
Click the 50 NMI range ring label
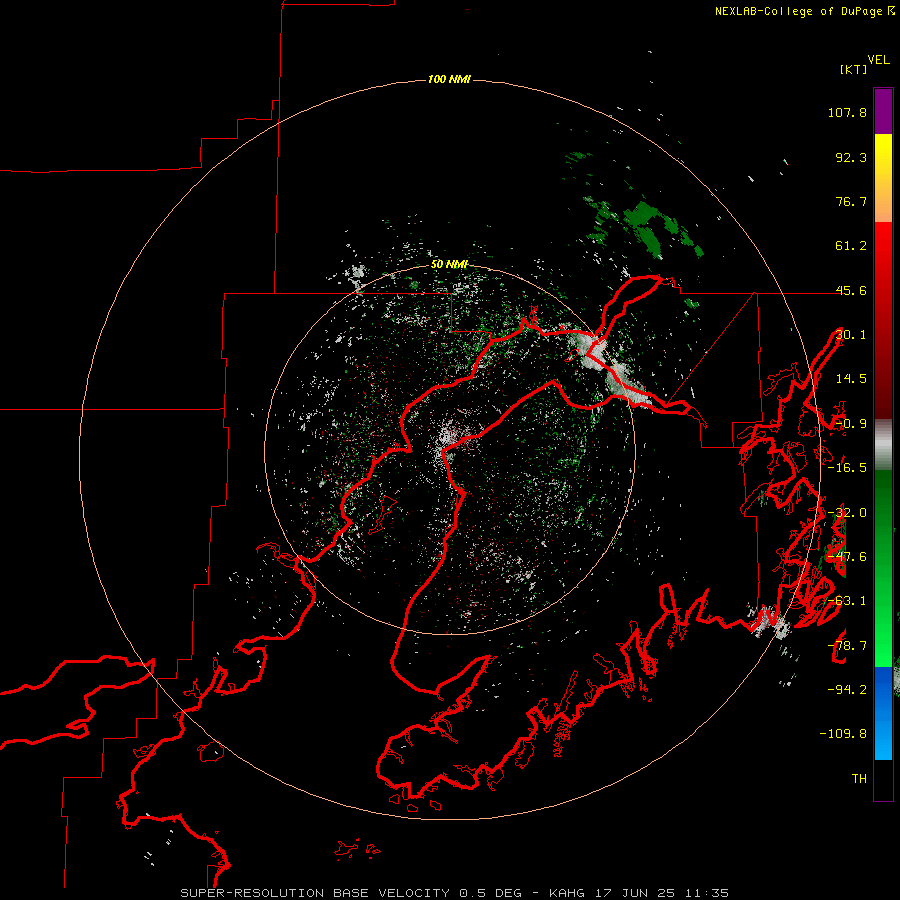[449, 264]
